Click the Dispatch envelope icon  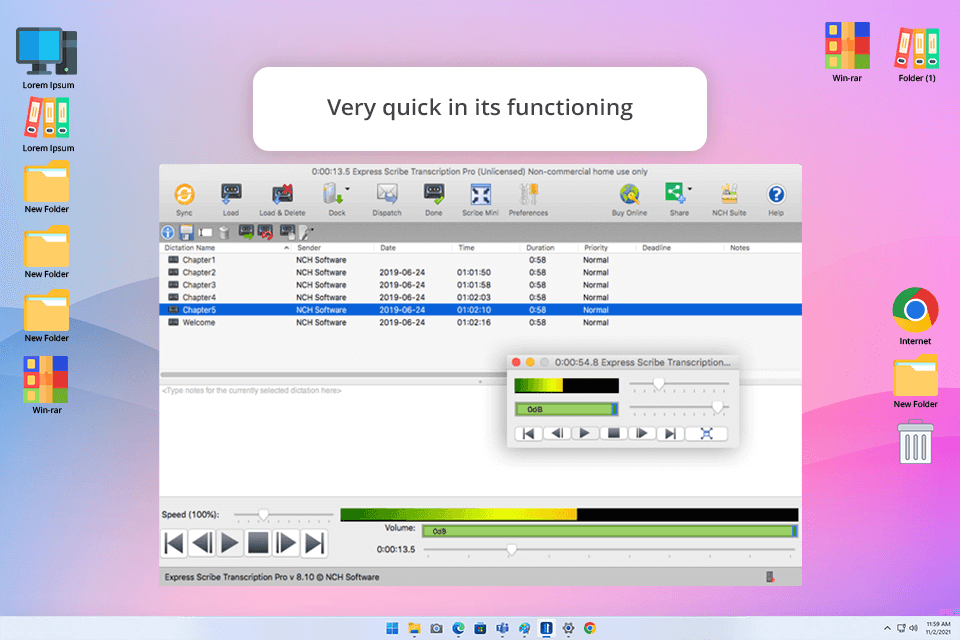pyautogui.click(x=387, y=195)
